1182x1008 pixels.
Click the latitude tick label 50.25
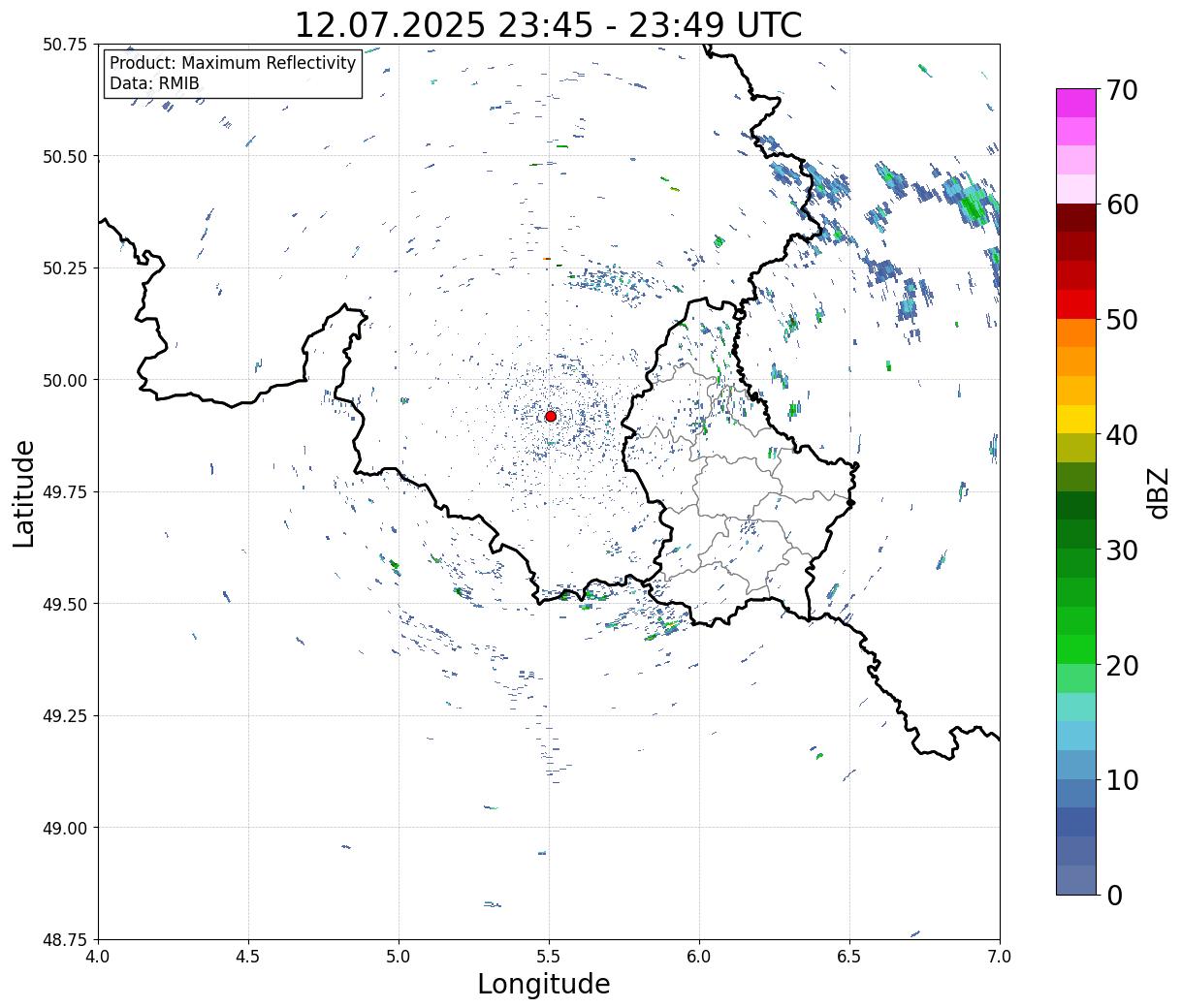coord(64,268)
